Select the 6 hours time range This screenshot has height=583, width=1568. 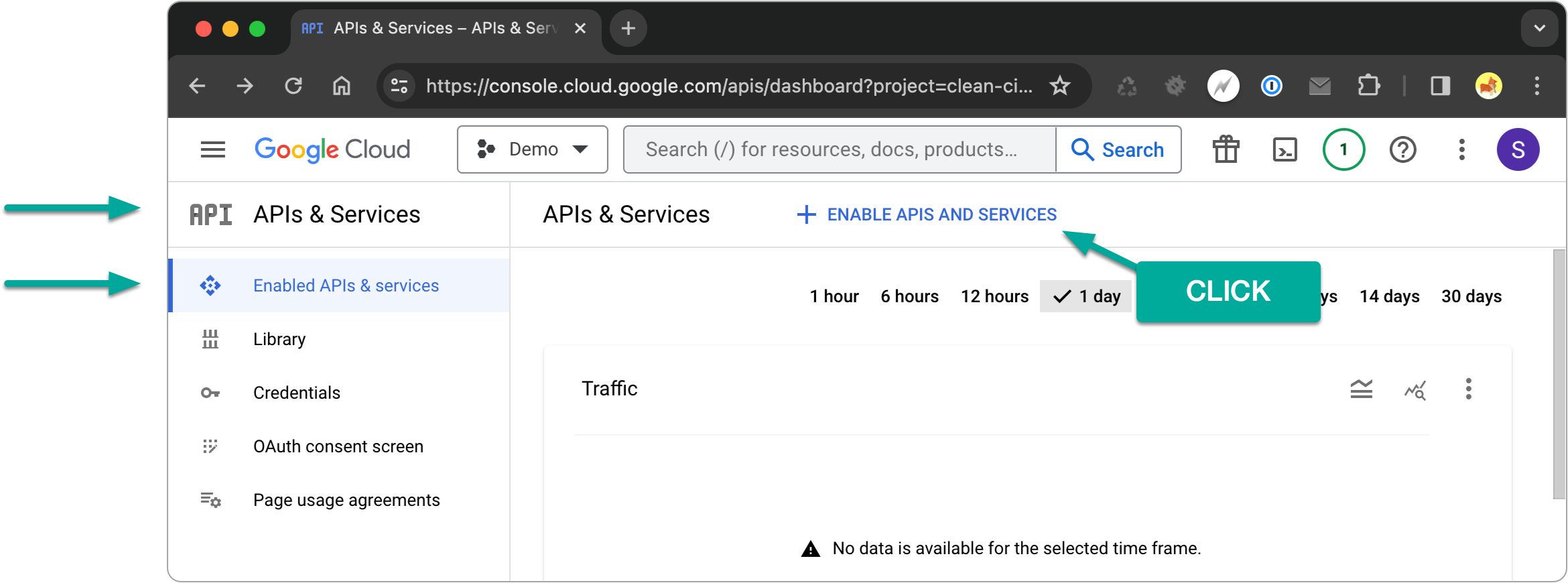tap(909, 296)
